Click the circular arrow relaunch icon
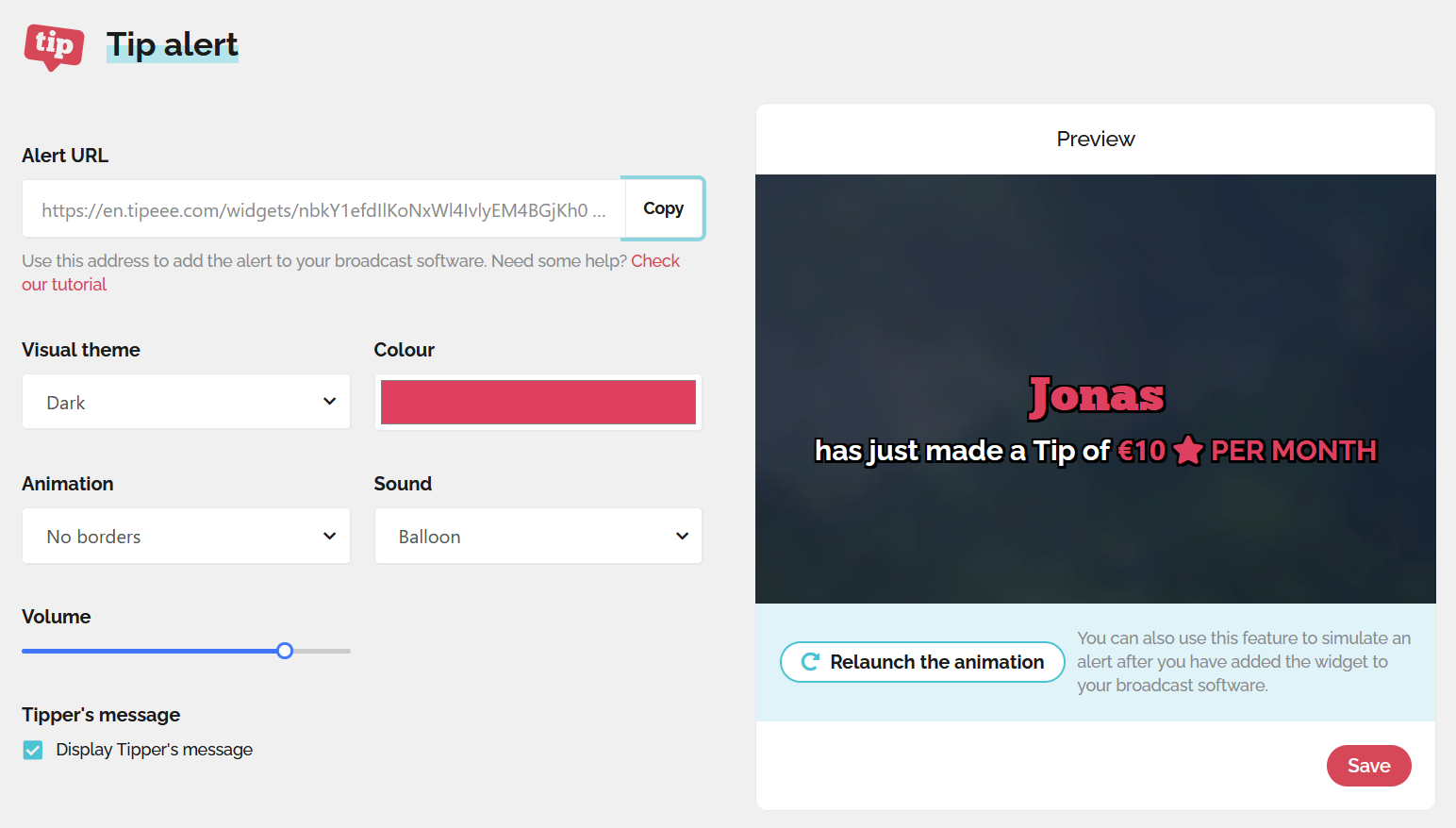The width and height of the screenshot is (1456, 828). pos(809,662)
